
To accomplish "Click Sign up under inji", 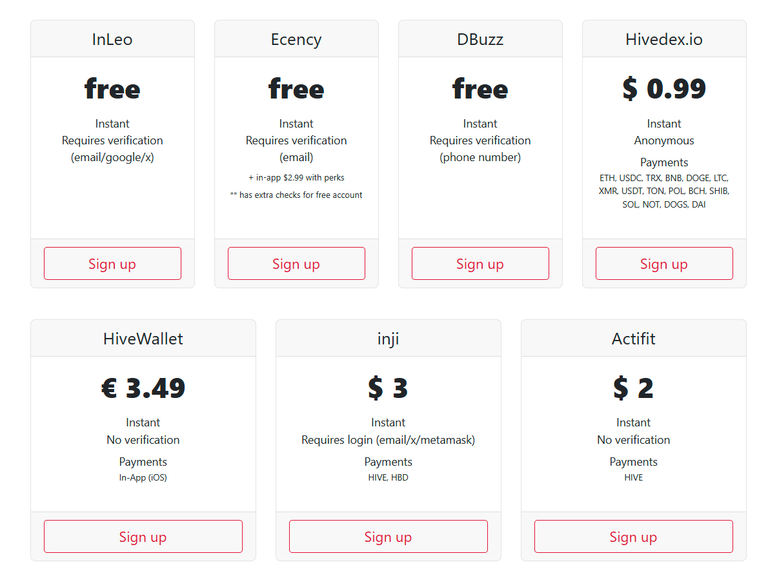I will point(388,537).
